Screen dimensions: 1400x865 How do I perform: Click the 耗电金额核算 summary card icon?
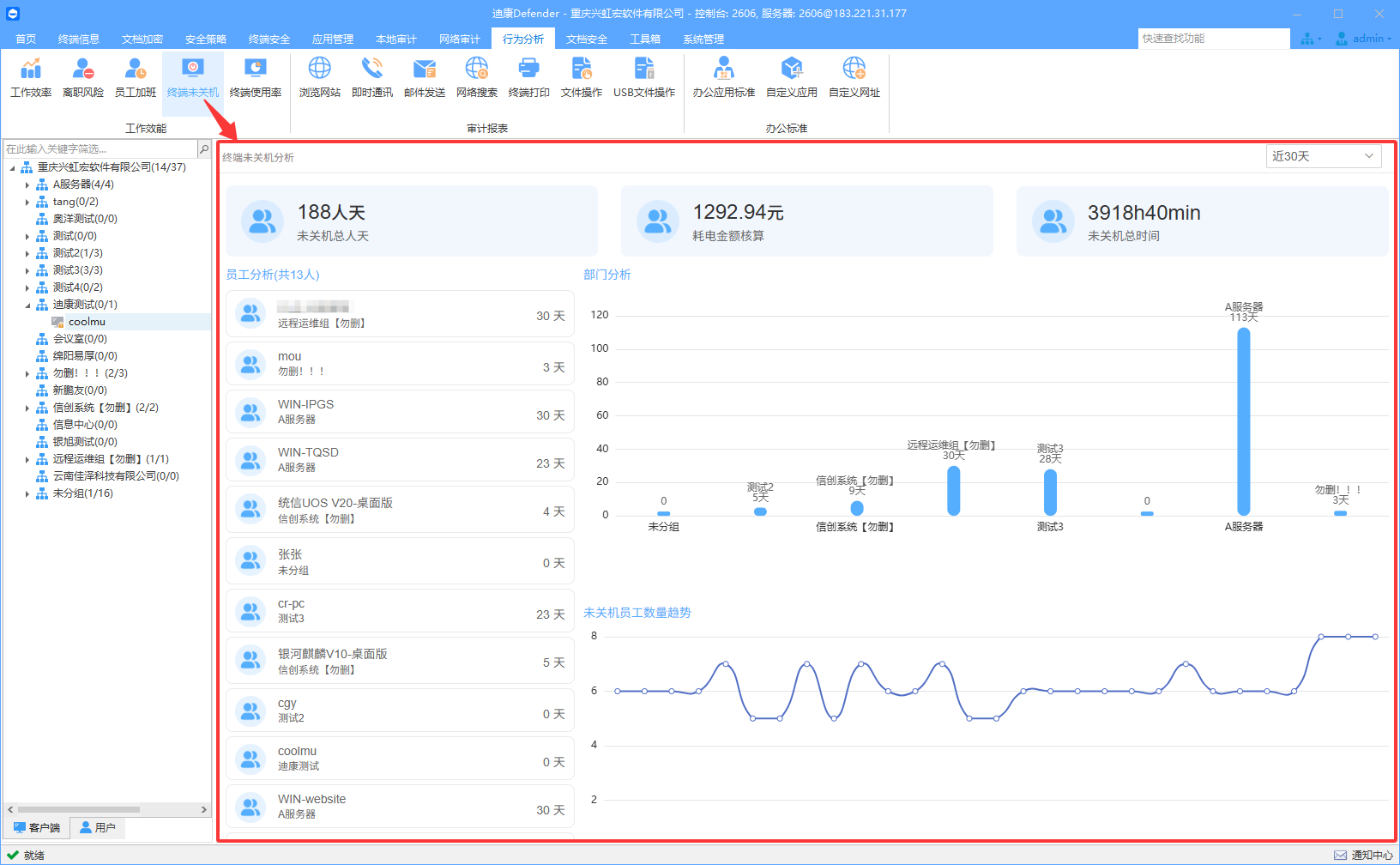point(658,221)
